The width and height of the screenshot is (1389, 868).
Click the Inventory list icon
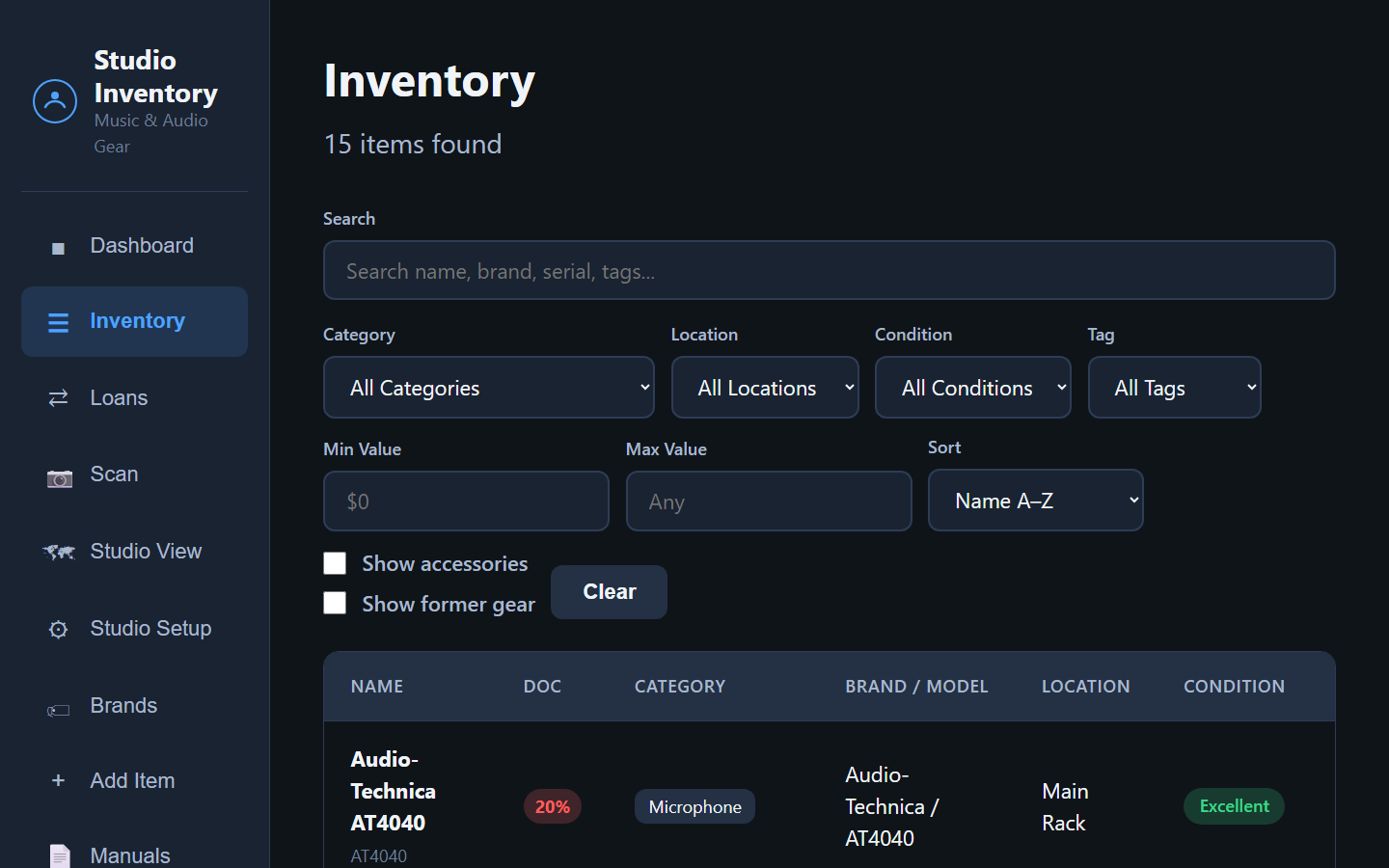point(58,322)
